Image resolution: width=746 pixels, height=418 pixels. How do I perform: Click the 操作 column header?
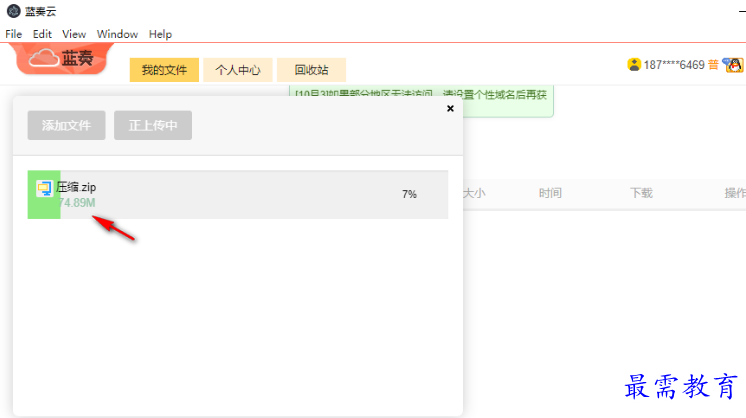(x=735, y=193)
